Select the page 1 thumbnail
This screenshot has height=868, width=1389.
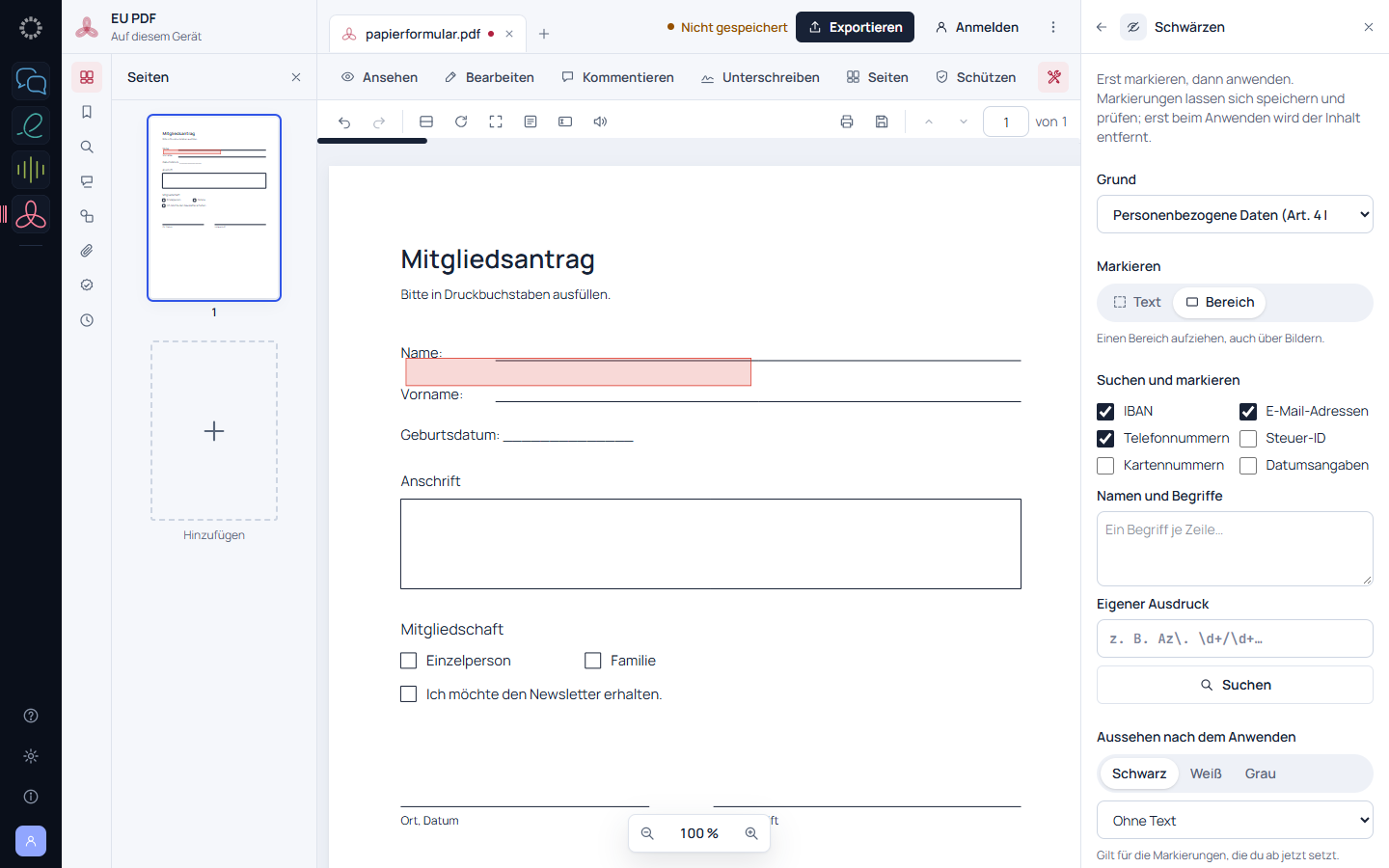214,207
